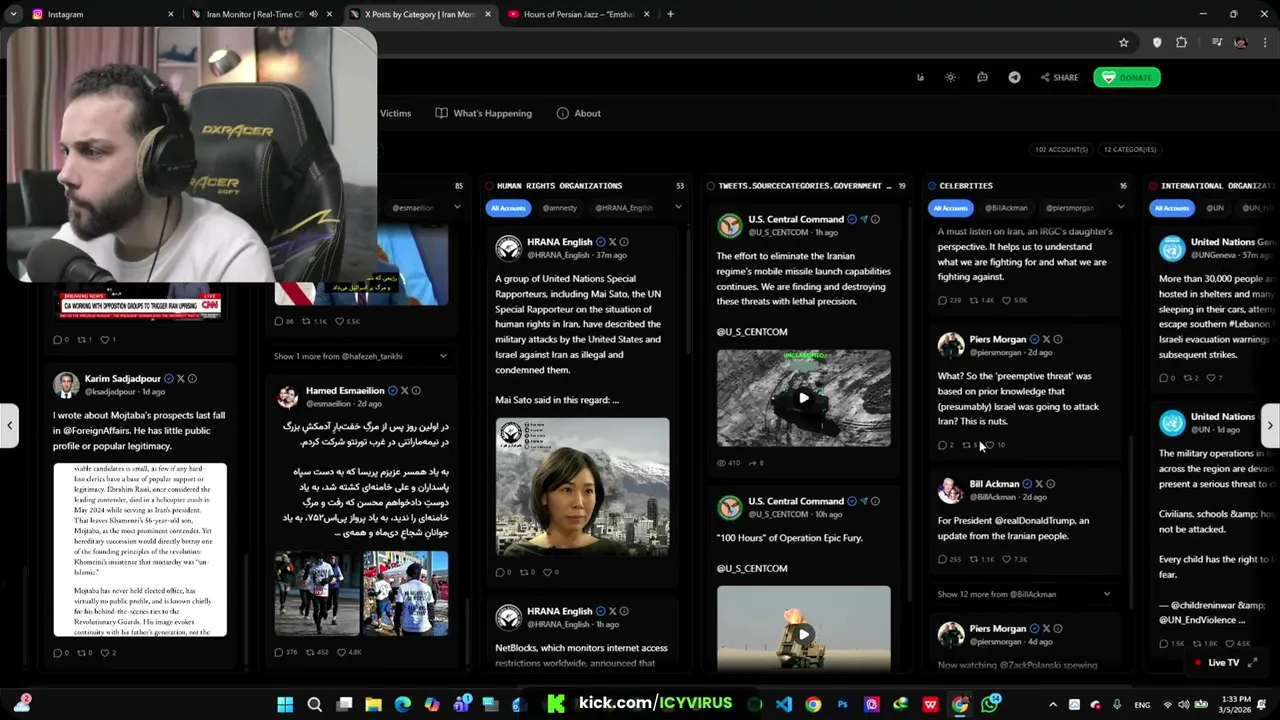The width and height of the screenshot is (1280, 720).
Task: Expand account filters in Celebrities column
Action: [1120, 208]
